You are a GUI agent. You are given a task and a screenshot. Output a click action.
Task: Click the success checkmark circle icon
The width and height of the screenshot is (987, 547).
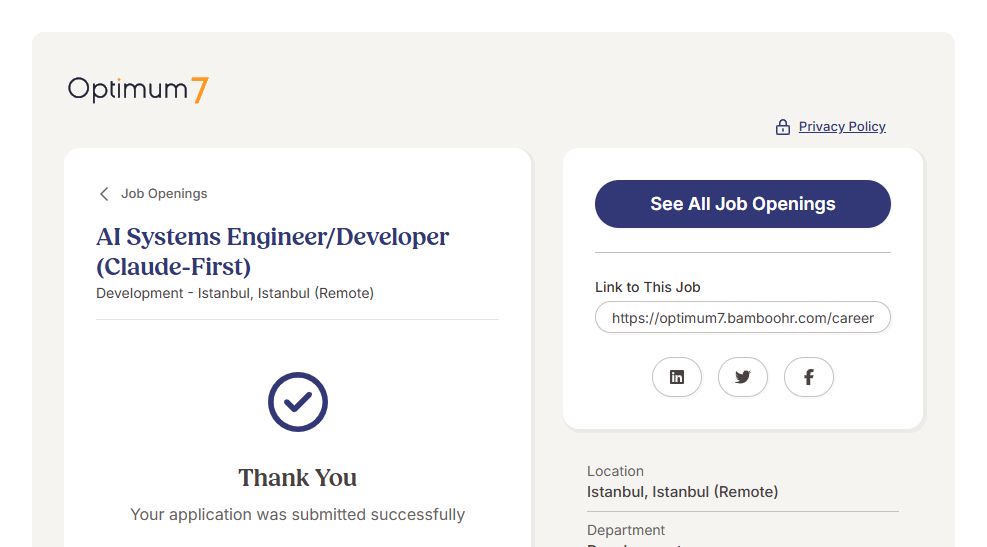pyautogui.click(x=298, y=402)
